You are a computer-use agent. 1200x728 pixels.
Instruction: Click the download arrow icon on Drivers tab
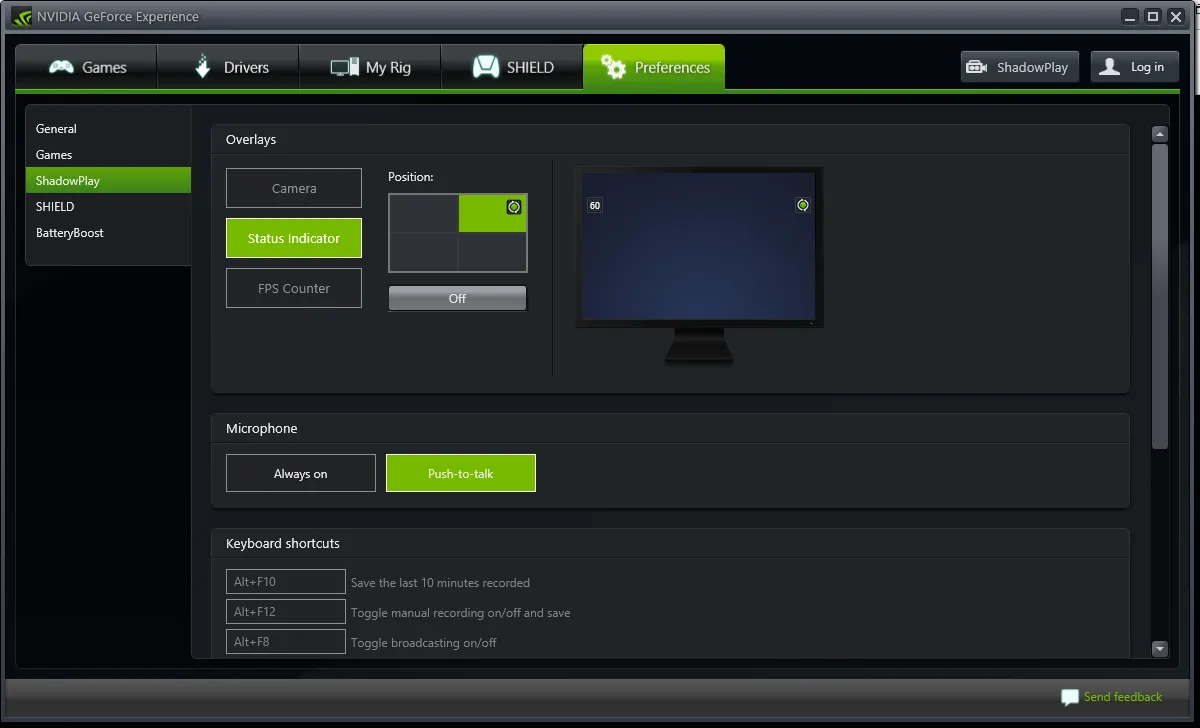click(203, 66)
